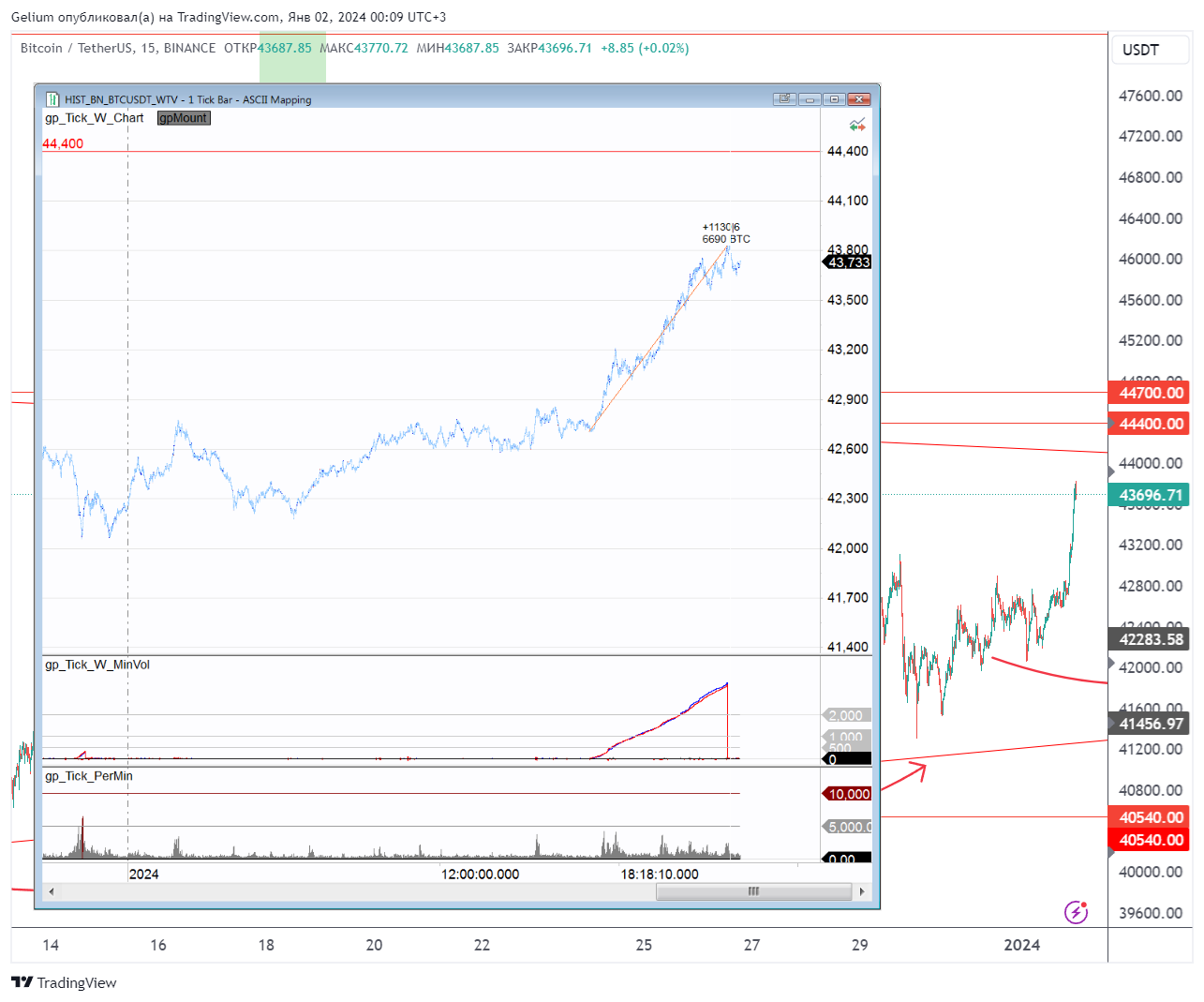This screenshot has height=1002, width=1204.
Task: Click the red 44,400 line label
Action: click(63, 143)
